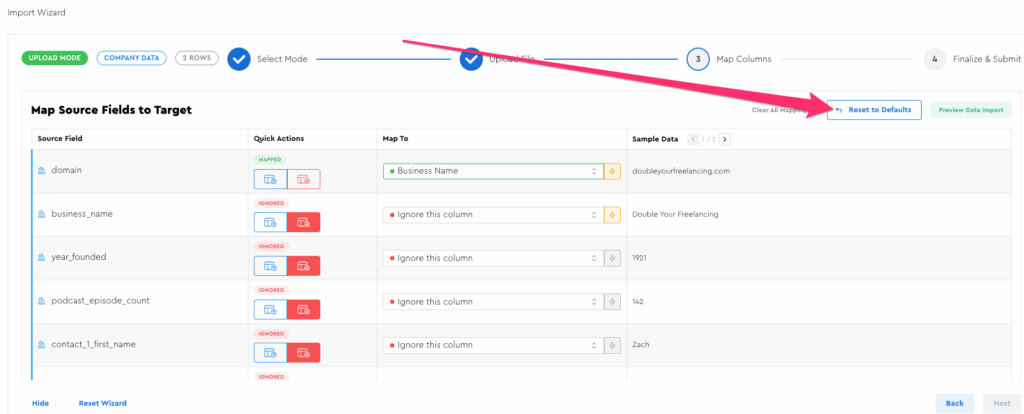Toggle ignore action for domain row

point(303,179)
